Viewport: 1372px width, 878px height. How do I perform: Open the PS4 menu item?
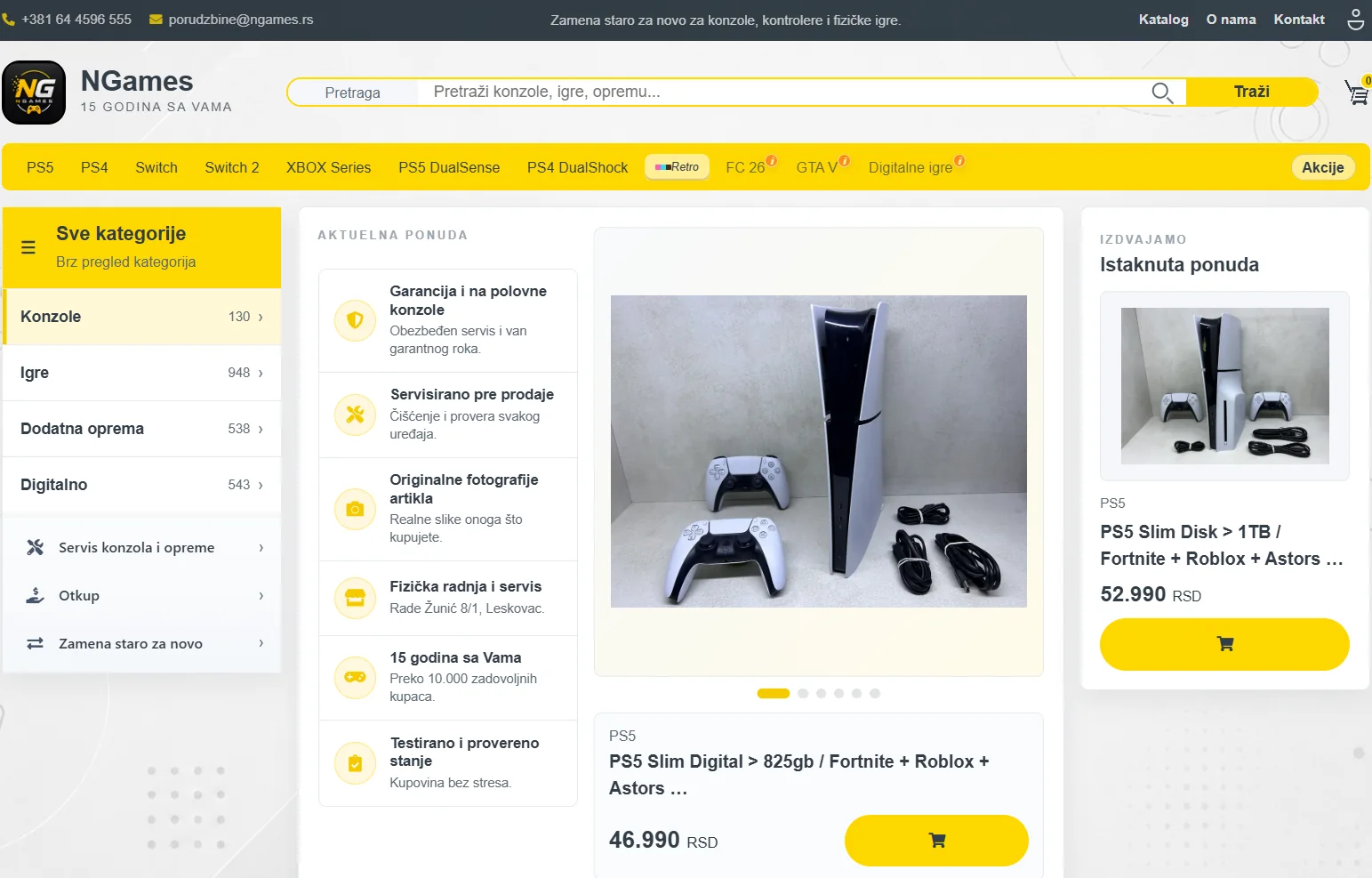point(94,167)
